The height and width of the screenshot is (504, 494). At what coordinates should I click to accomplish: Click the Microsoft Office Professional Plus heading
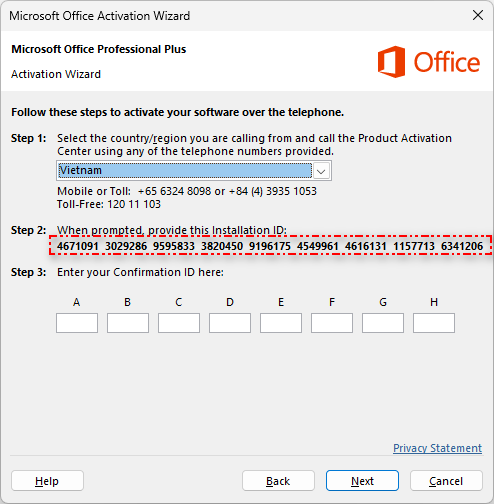pos(99,49)
